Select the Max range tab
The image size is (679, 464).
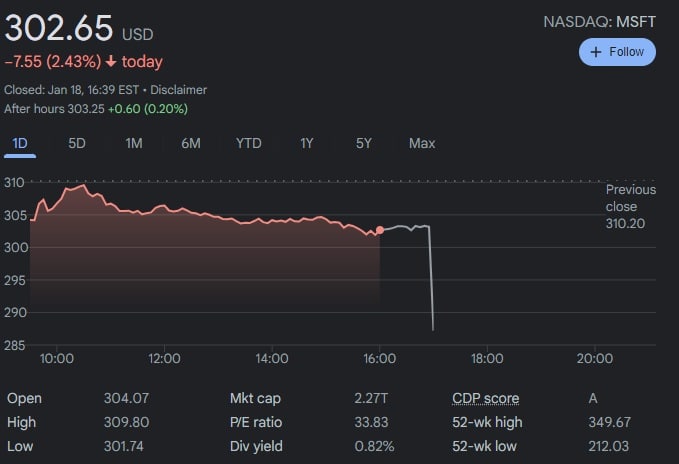(x=422, y=143)
